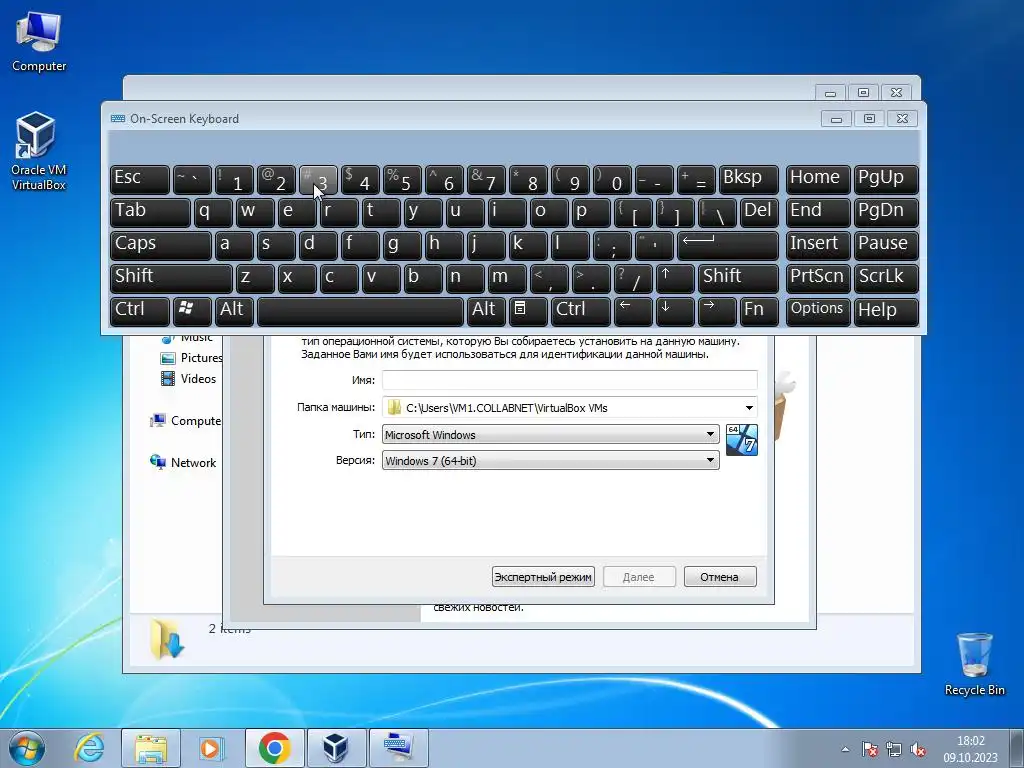Launch Oracle VM VirtualBox desktop shortcut
Image resolution: width=1024 pixels, height=768 pixels.
pos(38,152)
